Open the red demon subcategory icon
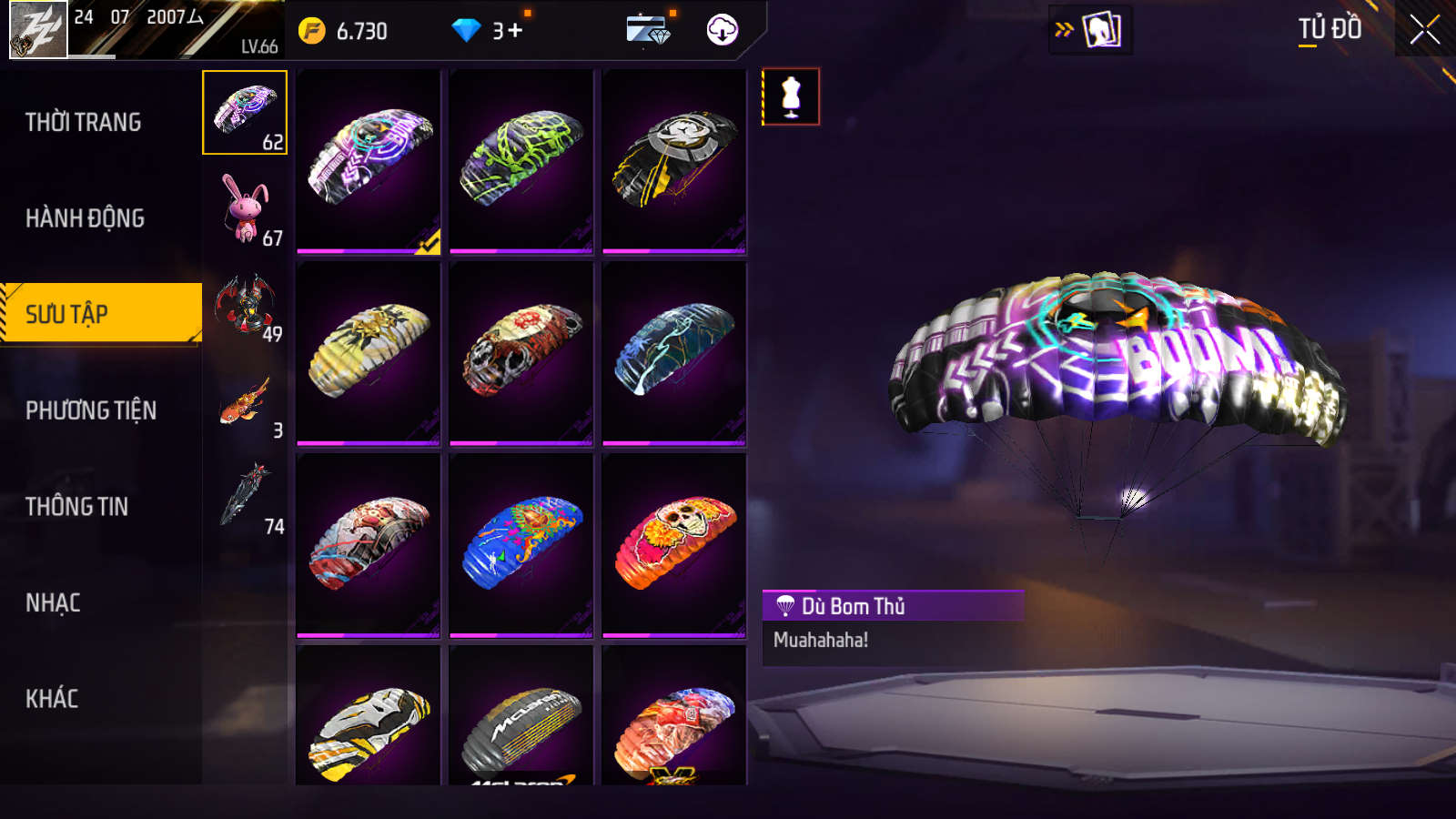The width and height of the screenshot is (1456, 819). (x=245, y=306)
